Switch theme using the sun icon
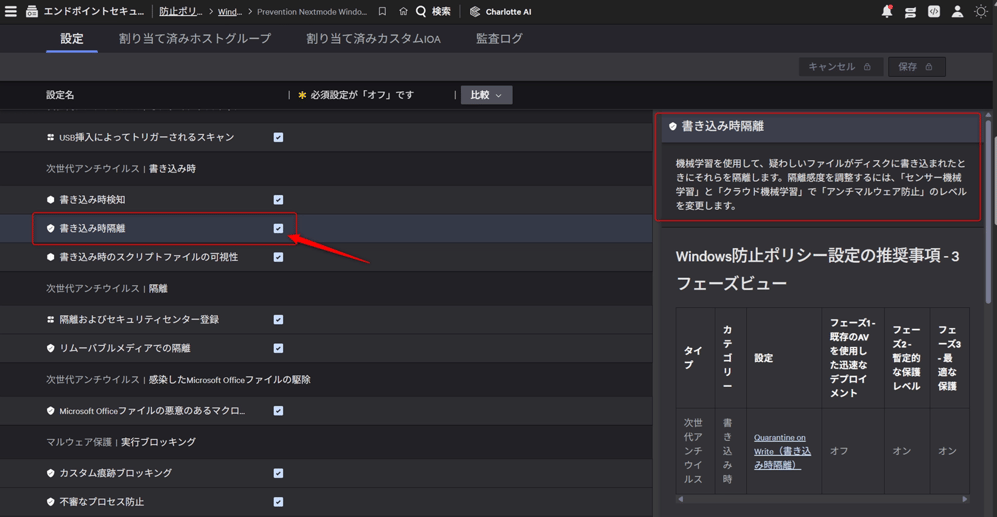This screenshot has height=517, width=997. click(x=980, y=11)
